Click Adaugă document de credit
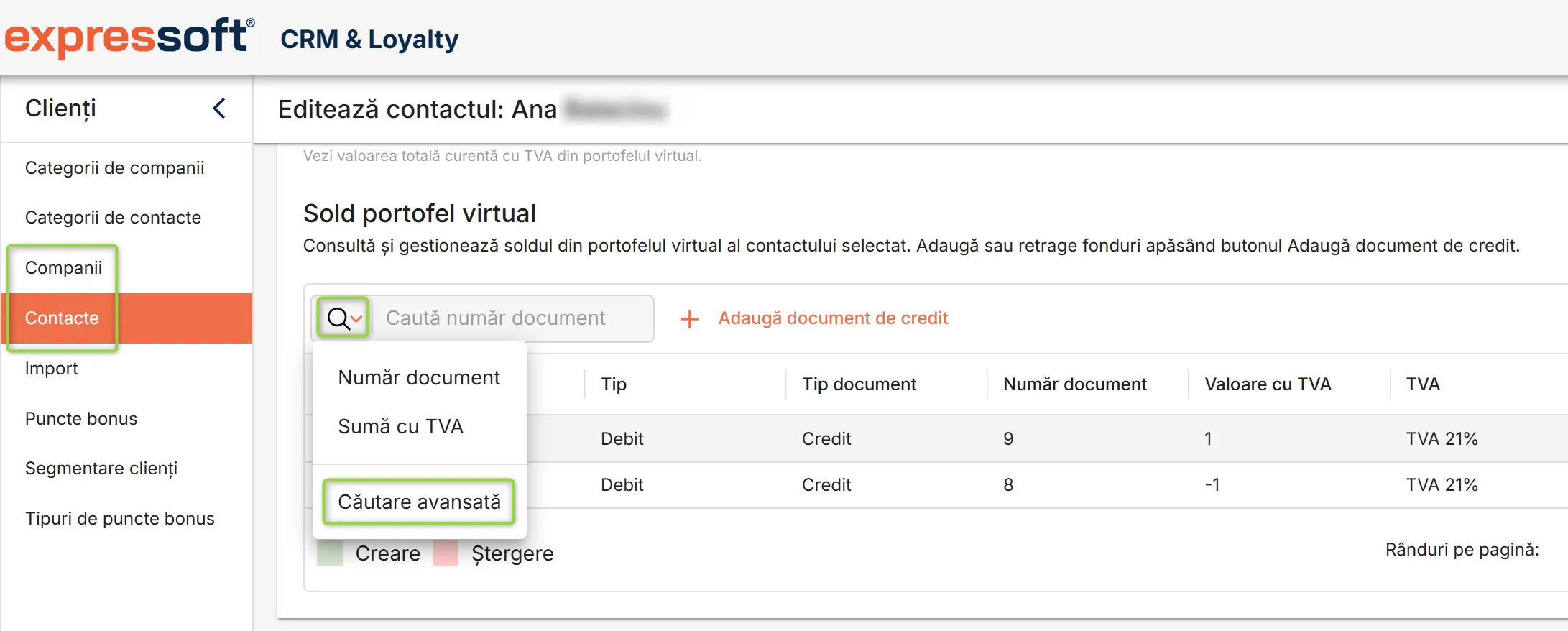The width and height of the screenshot is (1568, 631). pos(833,318)
